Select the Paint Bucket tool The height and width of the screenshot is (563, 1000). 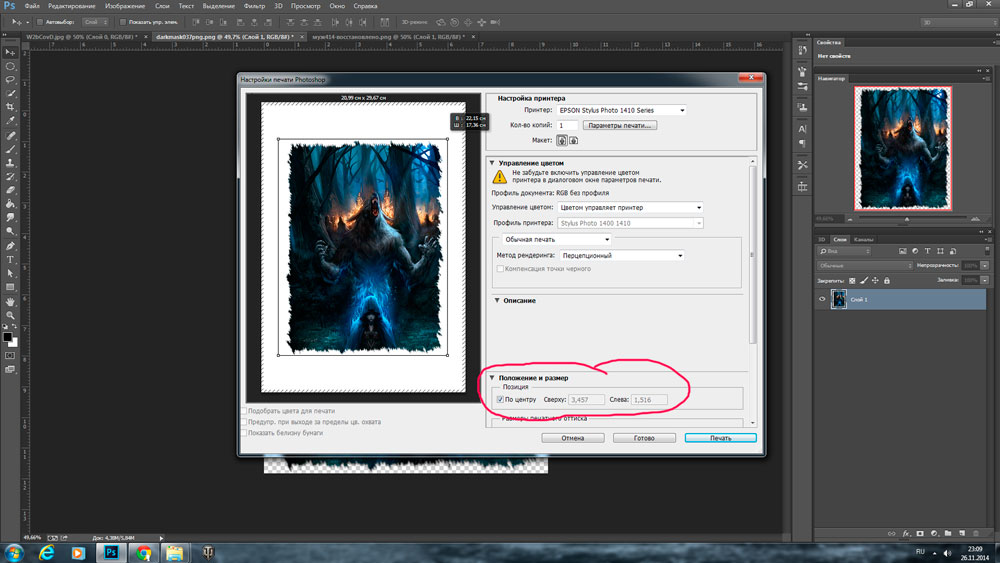(x=10, y=204)
